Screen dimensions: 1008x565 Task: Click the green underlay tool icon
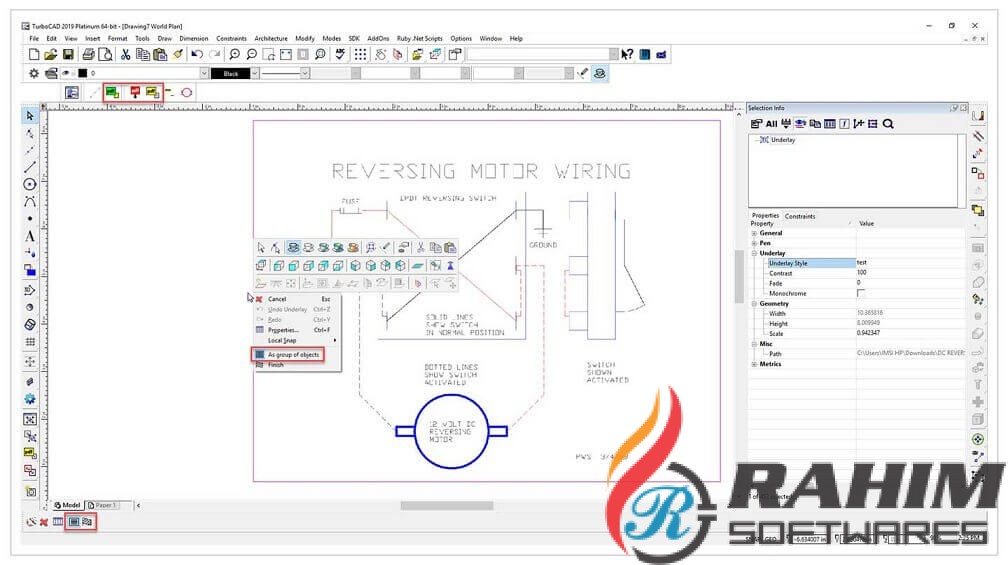pyautogui.click(x=112, y=93)
